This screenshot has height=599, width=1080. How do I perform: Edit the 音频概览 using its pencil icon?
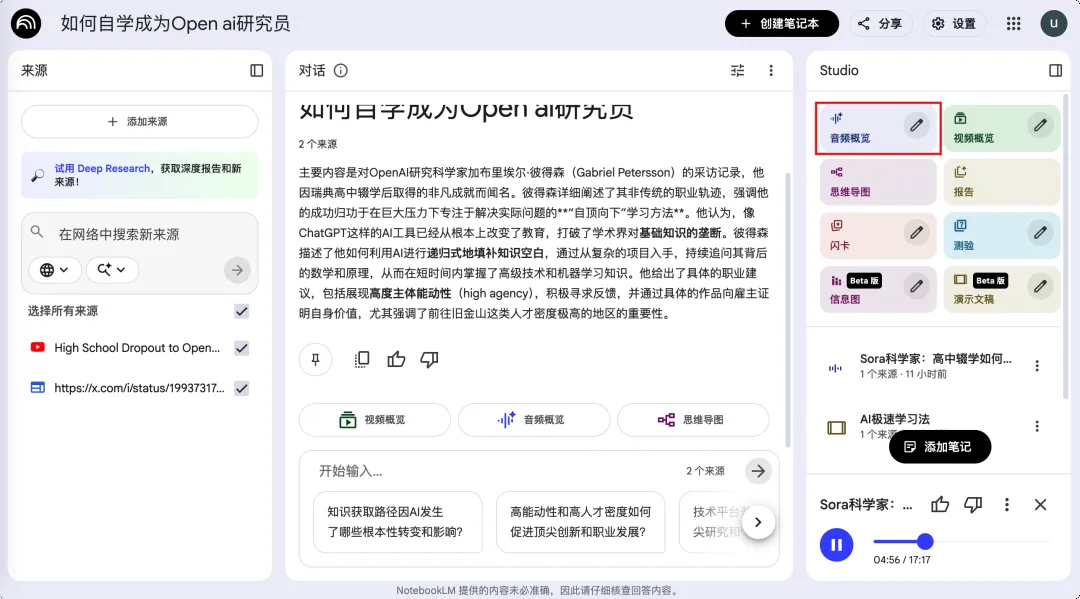click(x=916, y=125)
